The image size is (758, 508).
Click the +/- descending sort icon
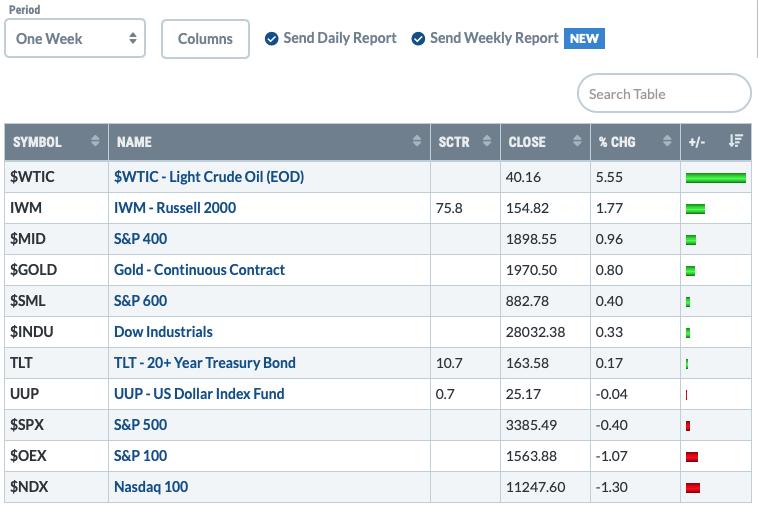(x=736, y=141)
